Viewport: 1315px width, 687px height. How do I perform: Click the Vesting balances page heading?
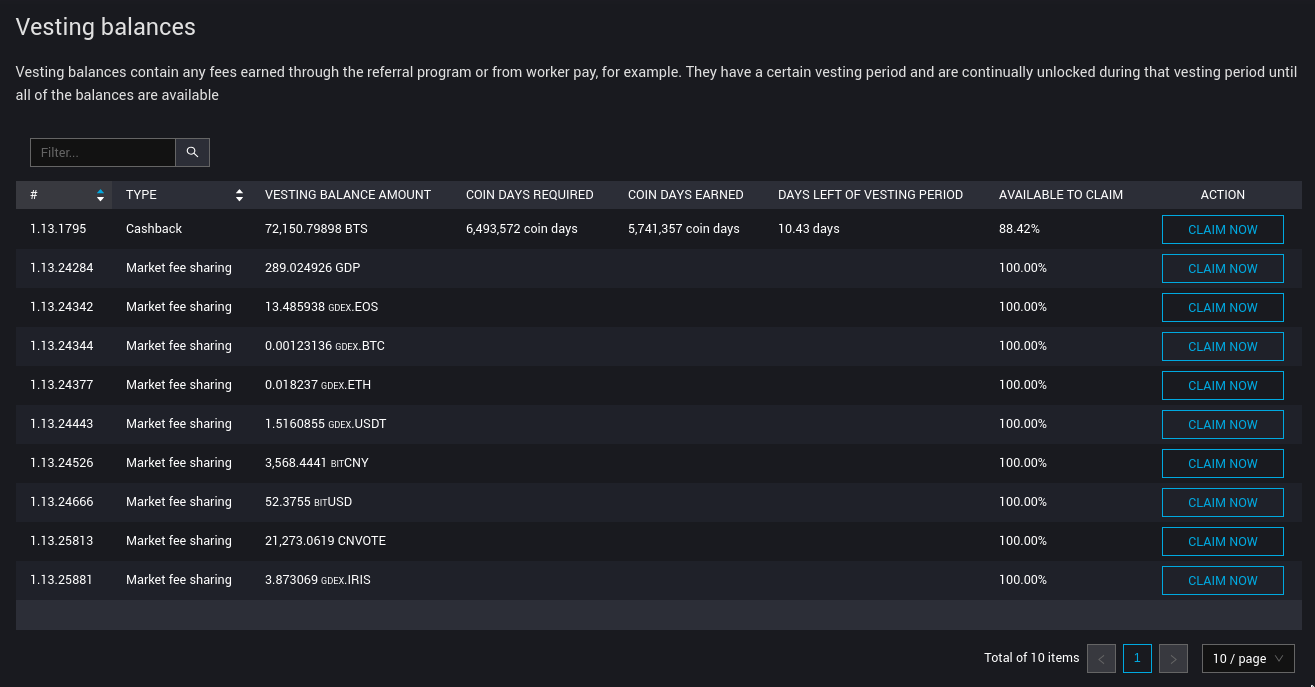(x=106, y=27)
